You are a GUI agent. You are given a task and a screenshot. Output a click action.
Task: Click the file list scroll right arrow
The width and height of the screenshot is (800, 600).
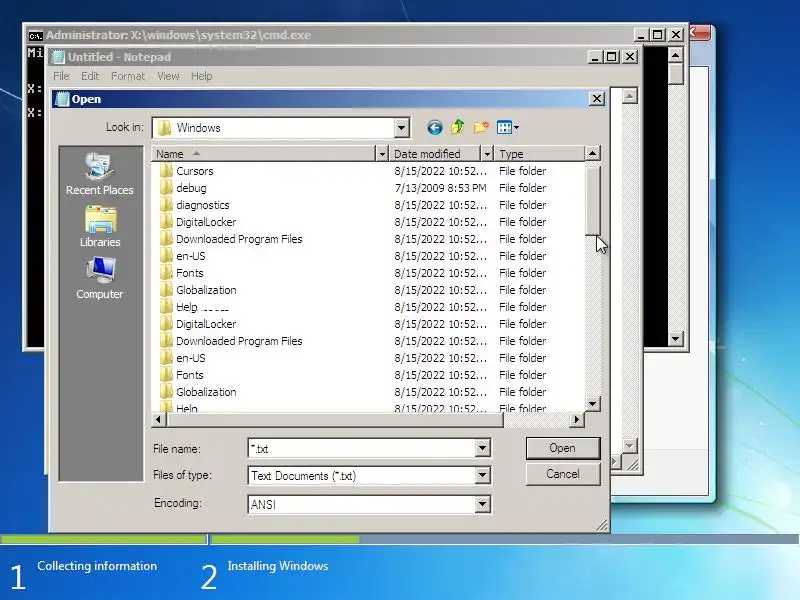[x=577, y=419]
